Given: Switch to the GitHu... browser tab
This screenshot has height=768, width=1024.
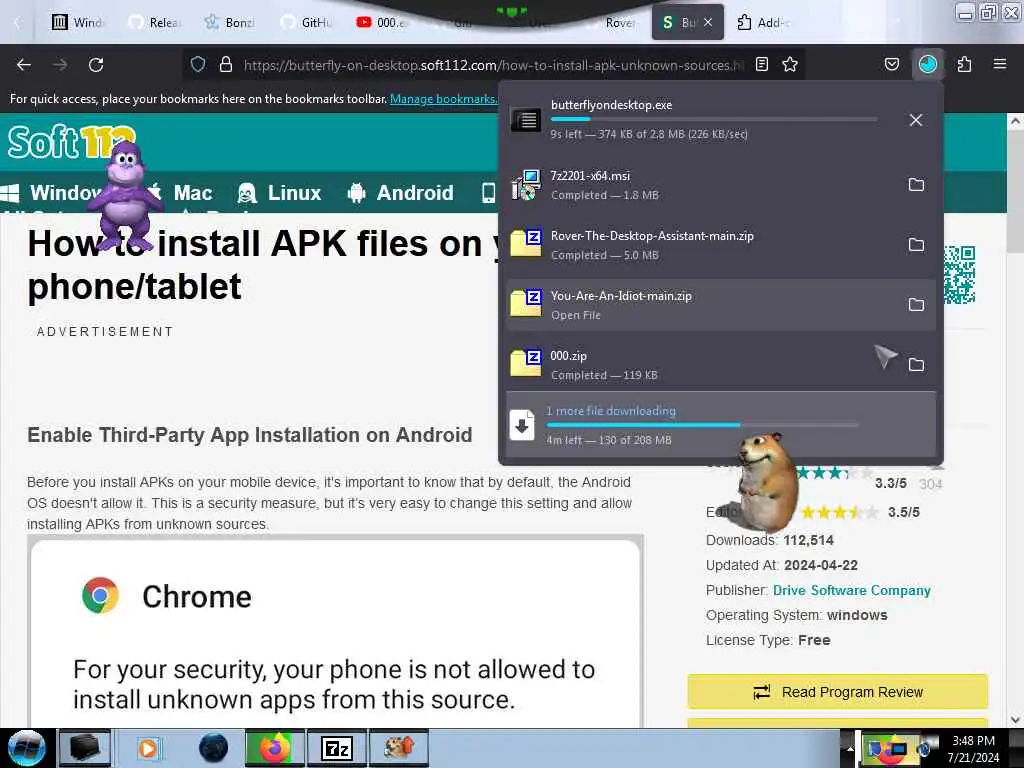Looking at the screenshot, I should click(x=307, y=22).
